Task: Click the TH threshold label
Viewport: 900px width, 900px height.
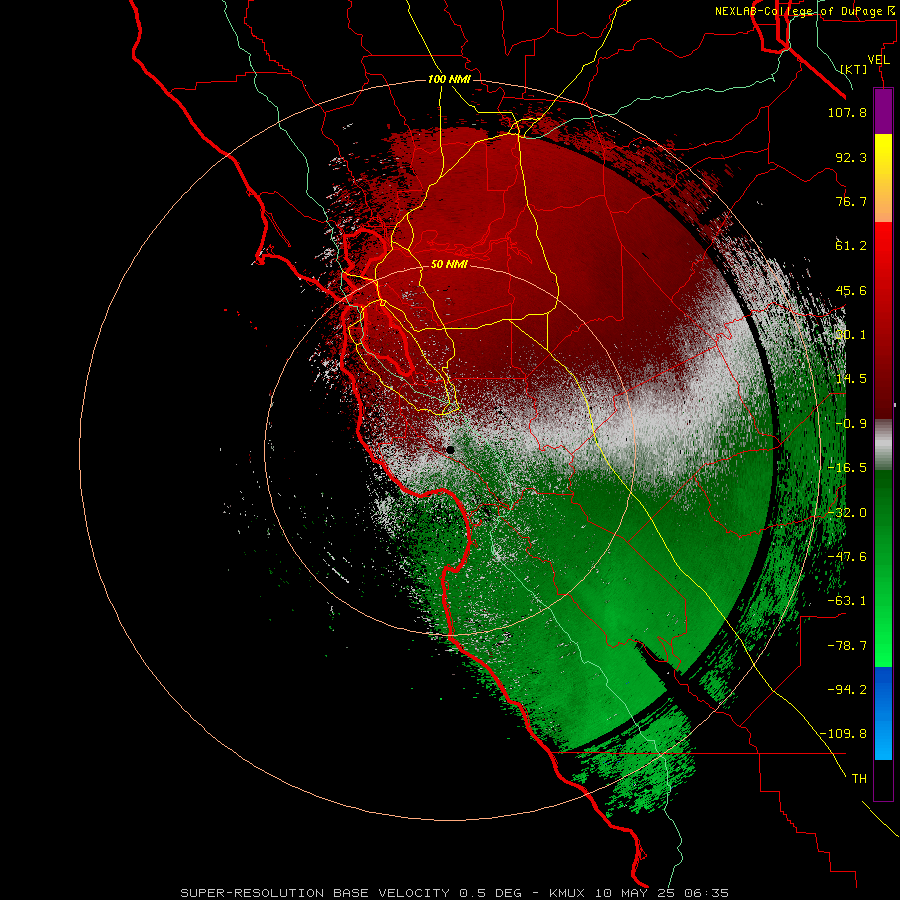Action: click(x=859, y=778)
